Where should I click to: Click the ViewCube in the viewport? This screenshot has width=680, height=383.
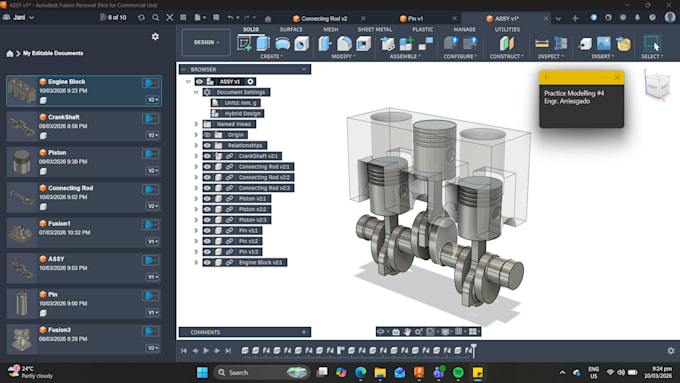[657, 86]
